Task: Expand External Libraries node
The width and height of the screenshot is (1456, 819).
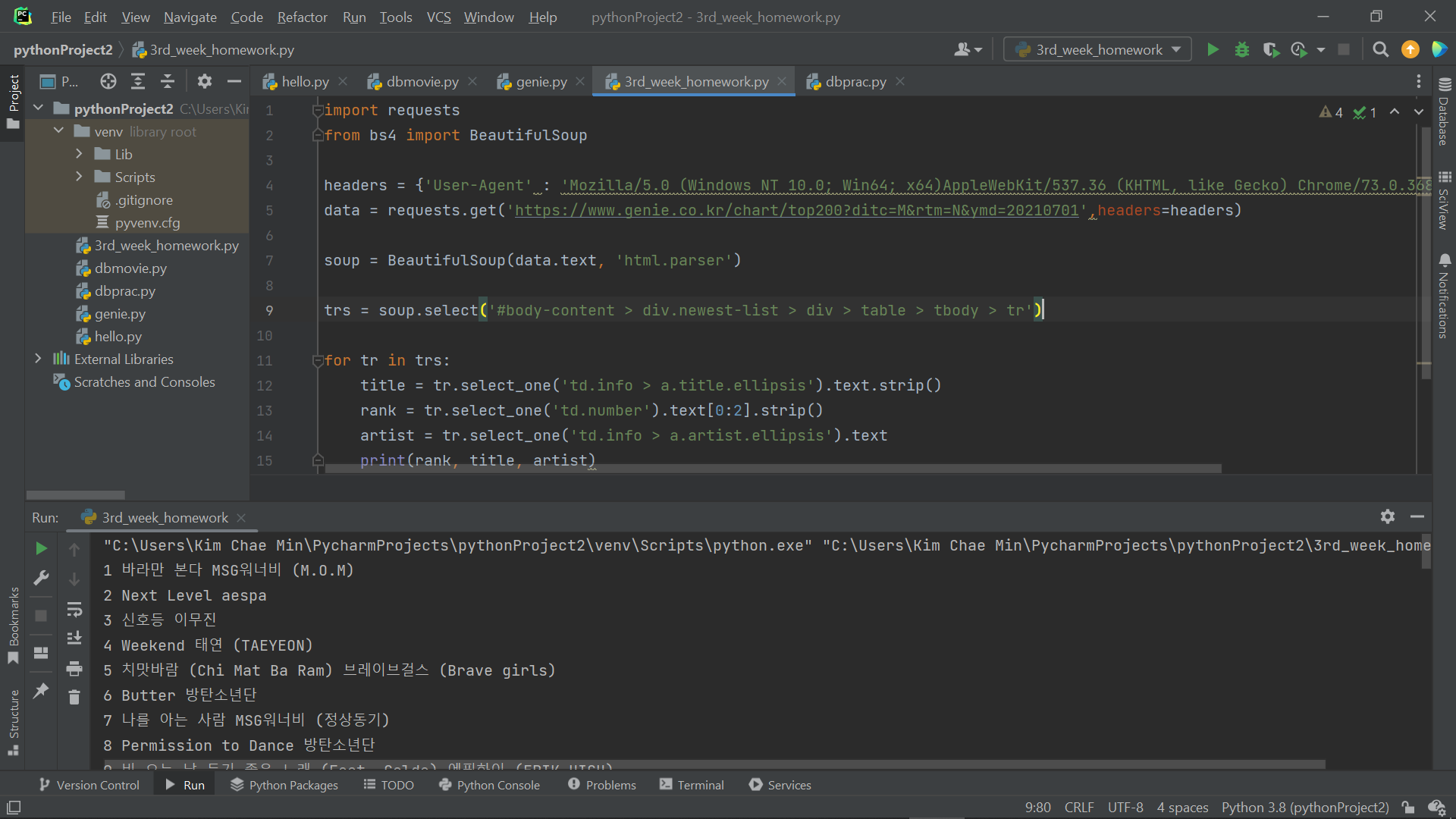Action: coord(38,359)
